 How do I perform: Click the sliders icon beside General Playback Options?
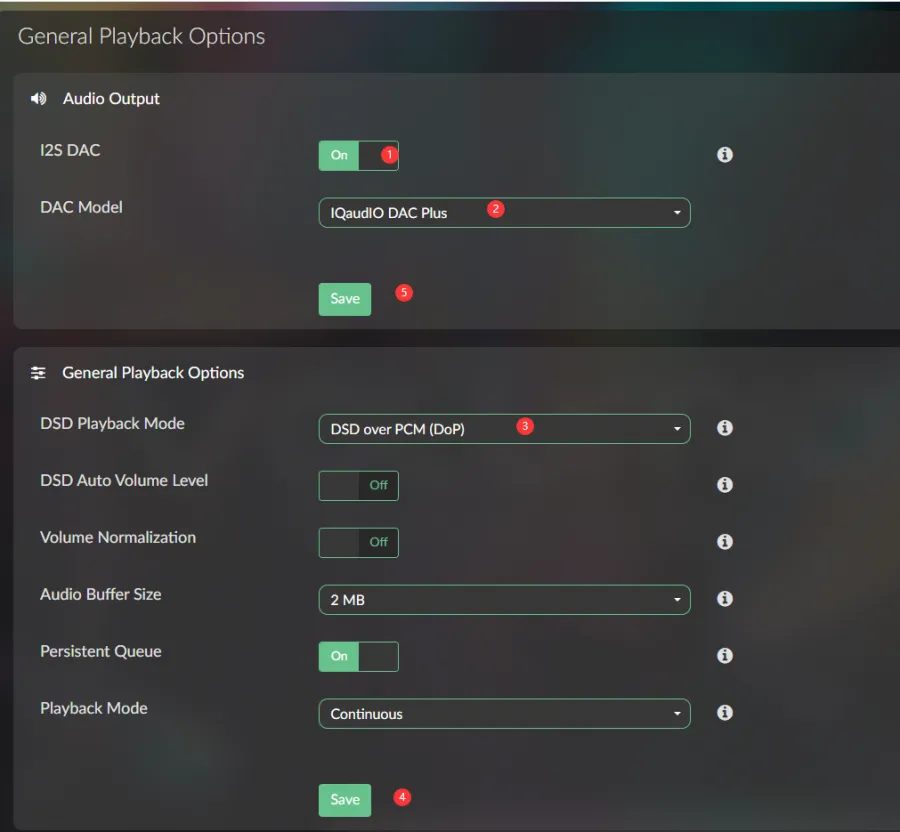(x=38, y=372)
